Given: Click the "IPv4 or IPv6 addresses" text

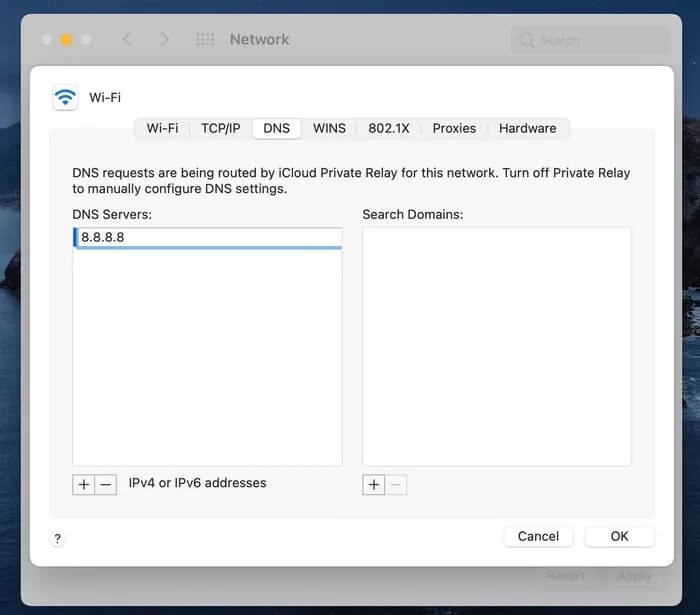Looking at the screenshot, I should click(x=197, y=483).
